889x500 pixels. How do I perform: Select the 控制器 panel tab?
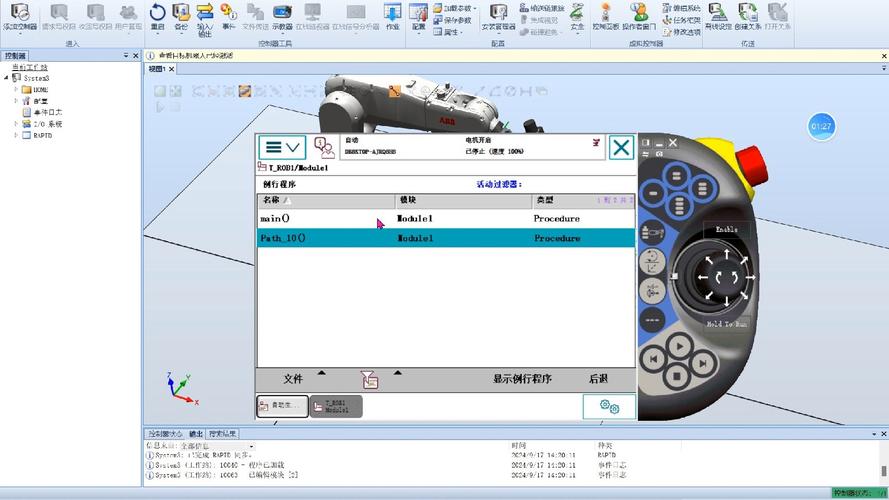pos(15,56)
